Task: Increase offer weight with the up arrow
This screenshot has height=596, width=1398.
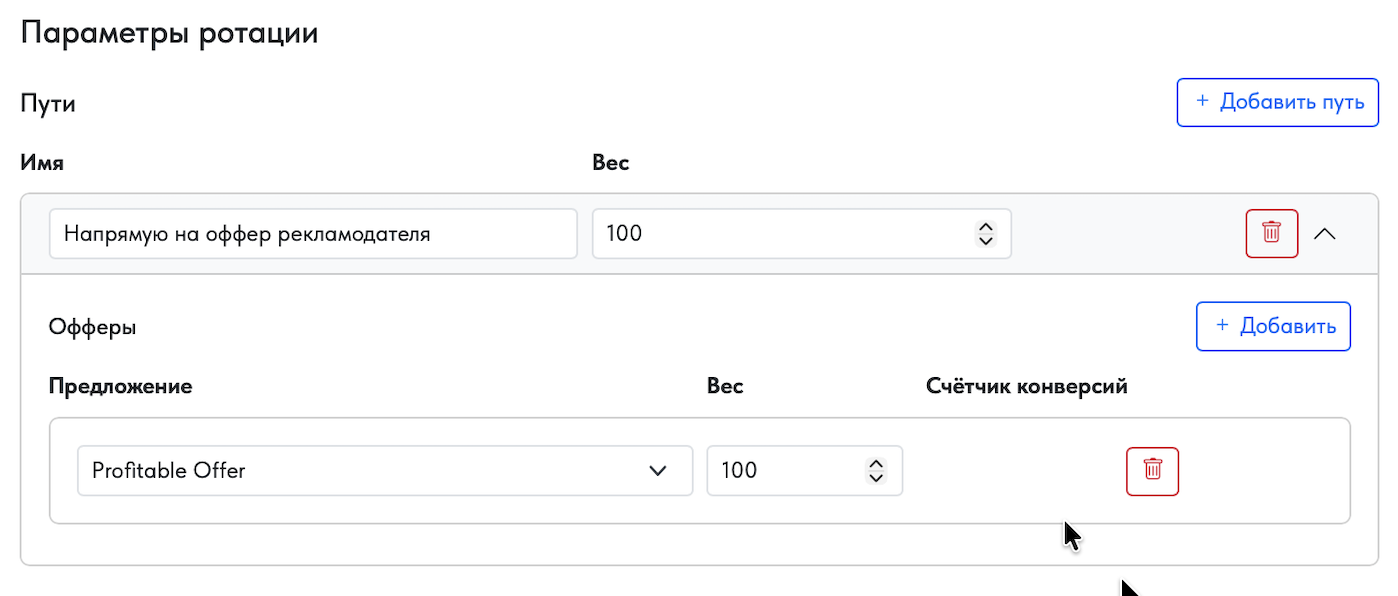Action: pos(876,464)
